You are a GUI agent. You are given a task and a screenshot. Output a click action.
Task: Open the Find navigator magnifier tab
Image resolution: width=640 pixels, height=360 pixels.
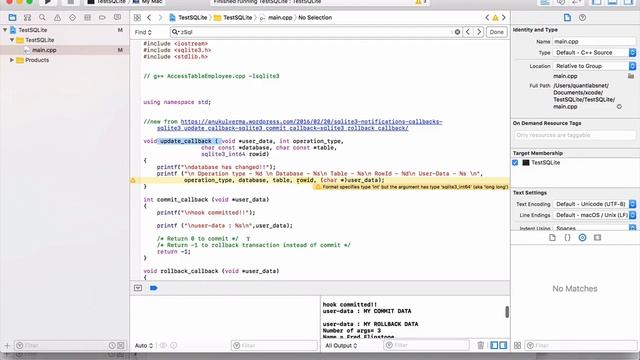(42, 18)
